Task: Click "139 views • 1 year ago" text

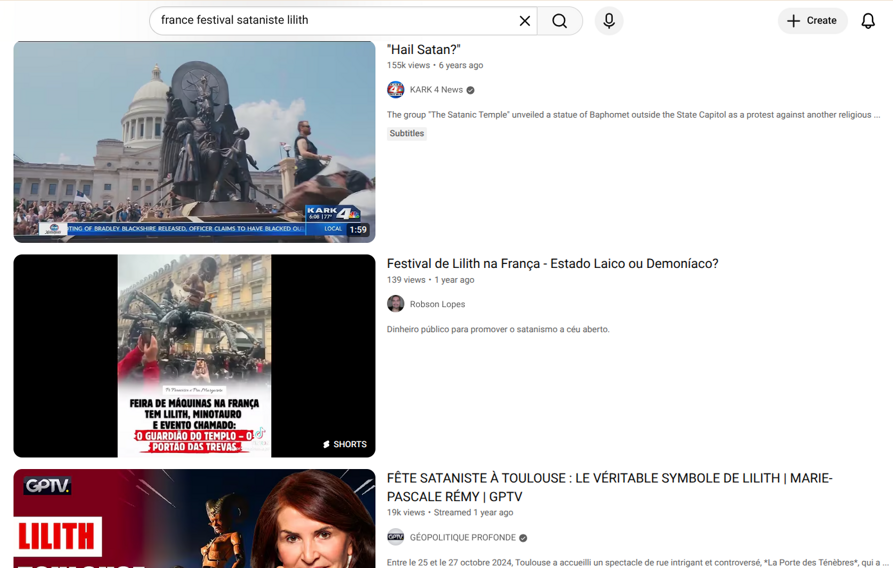Action: click(431, 280)
